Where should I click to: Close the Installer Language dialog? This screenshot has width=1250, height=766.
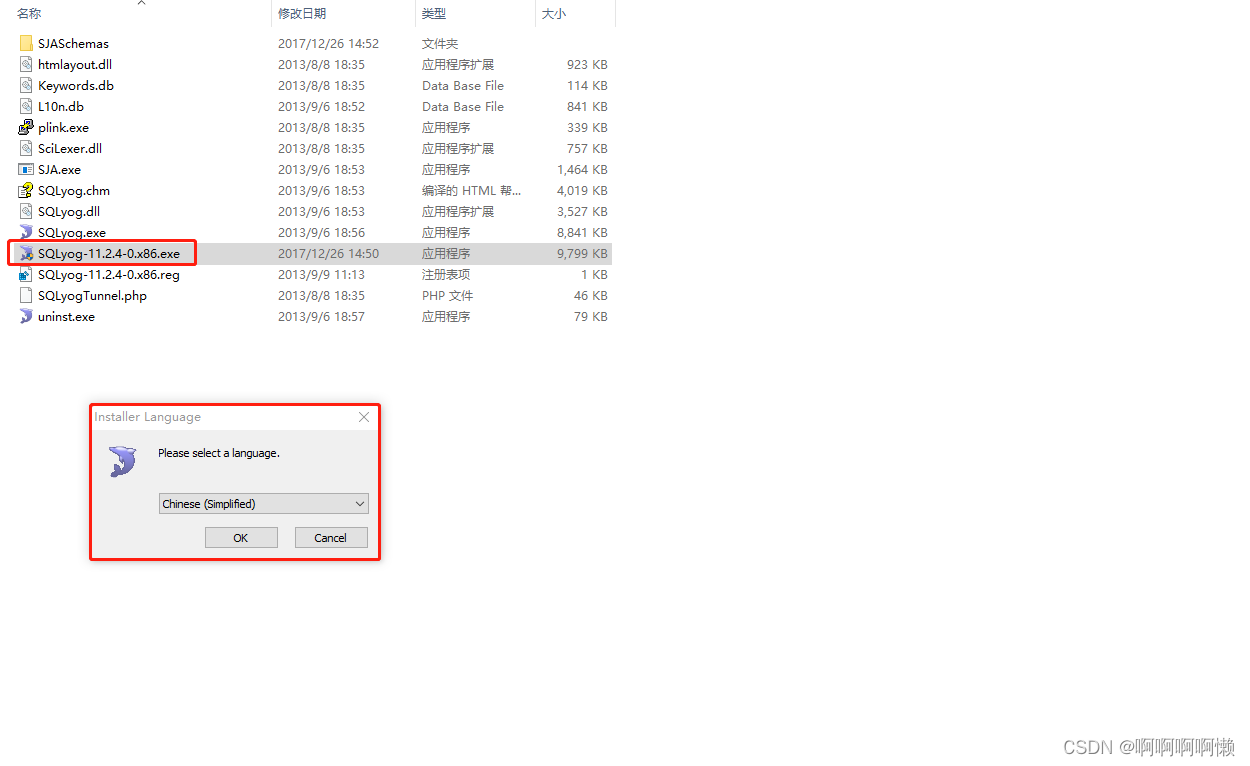tap(364, 417)
